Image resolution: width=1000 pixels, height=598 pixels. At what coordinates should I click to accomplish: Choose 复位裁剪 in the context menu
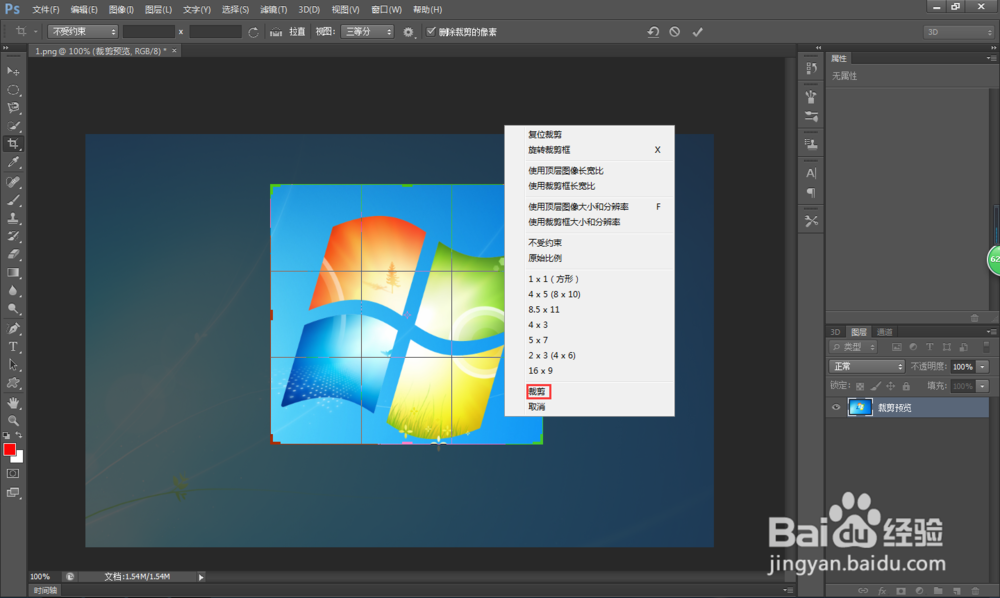click(x=545, y=135)
